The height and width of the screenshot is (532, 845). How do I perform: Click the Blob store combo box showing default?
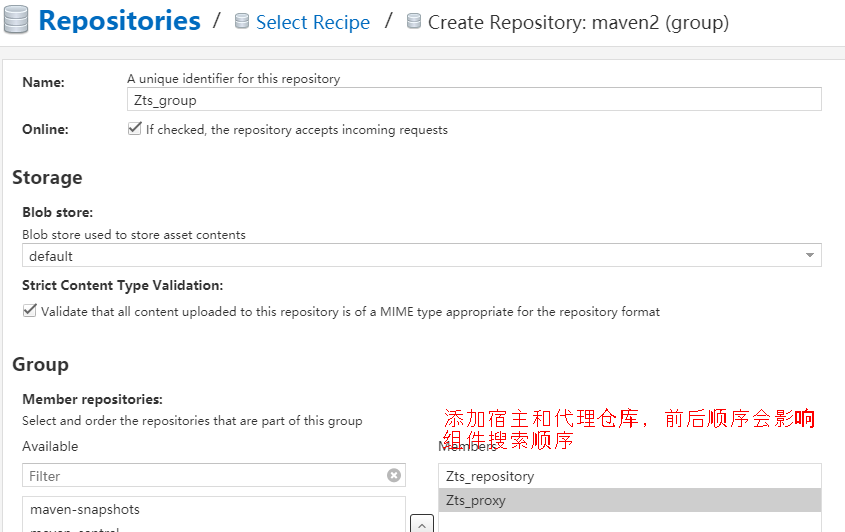[421, 255]
